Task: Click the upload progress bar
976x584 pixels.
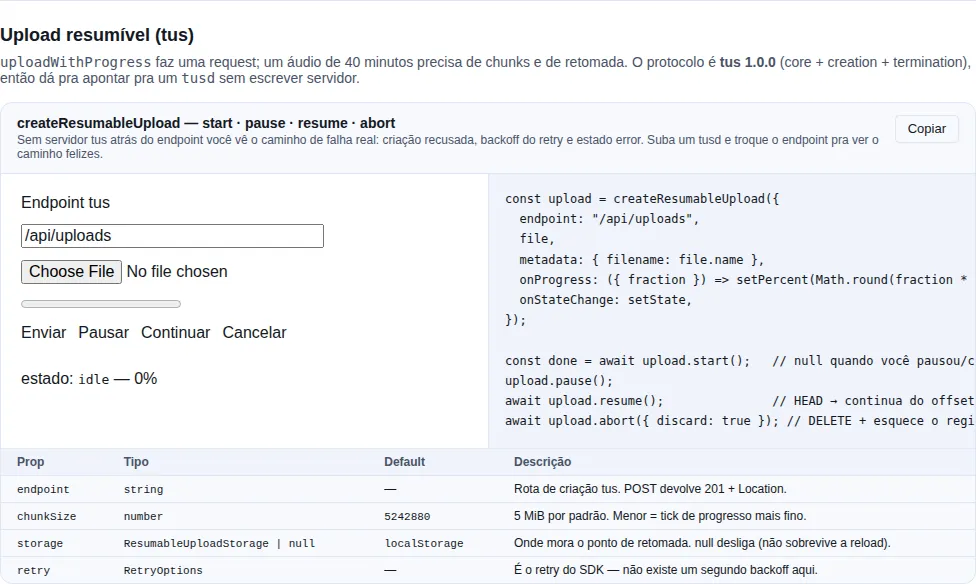Action: 101,304
